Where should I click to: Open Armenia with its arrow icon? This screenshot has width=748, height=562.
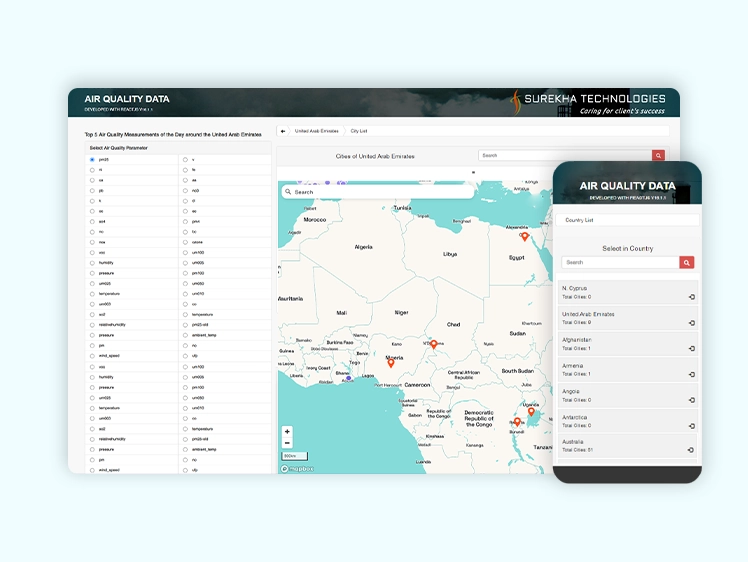coord(692,375)
